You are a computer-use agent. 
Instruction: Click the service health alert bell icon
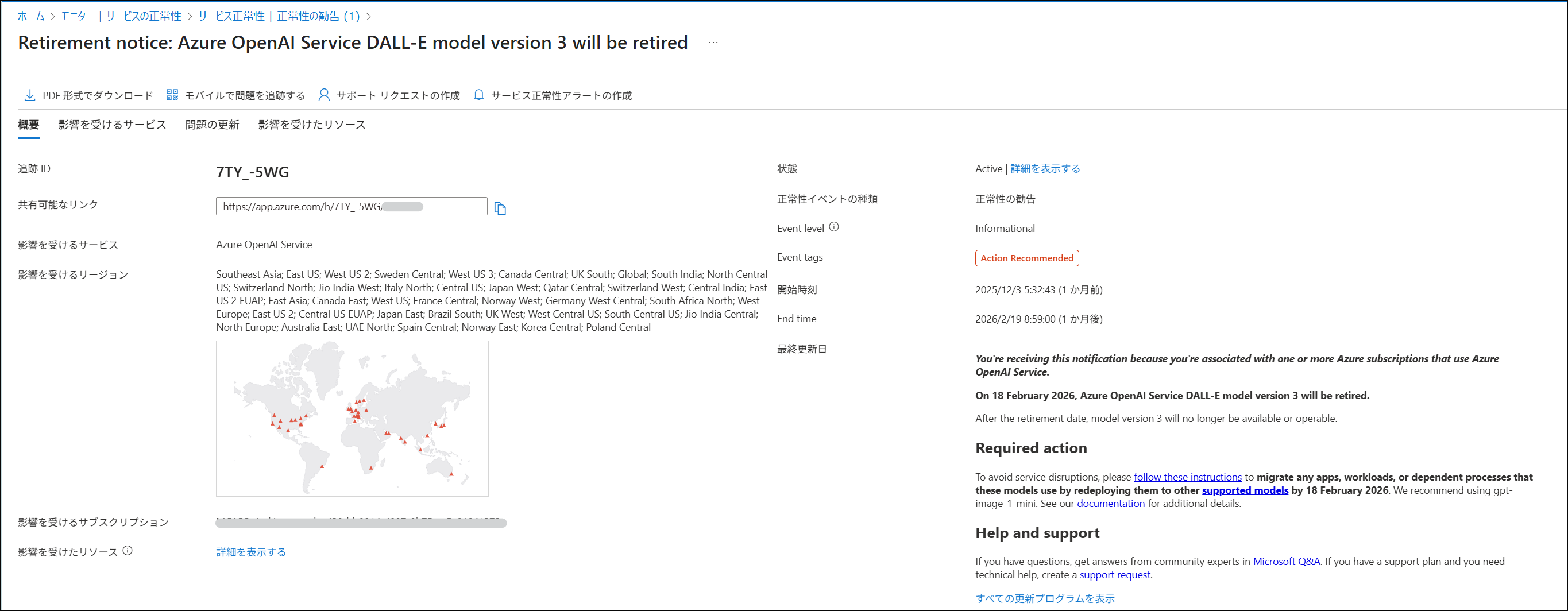(x=479, y=95)
